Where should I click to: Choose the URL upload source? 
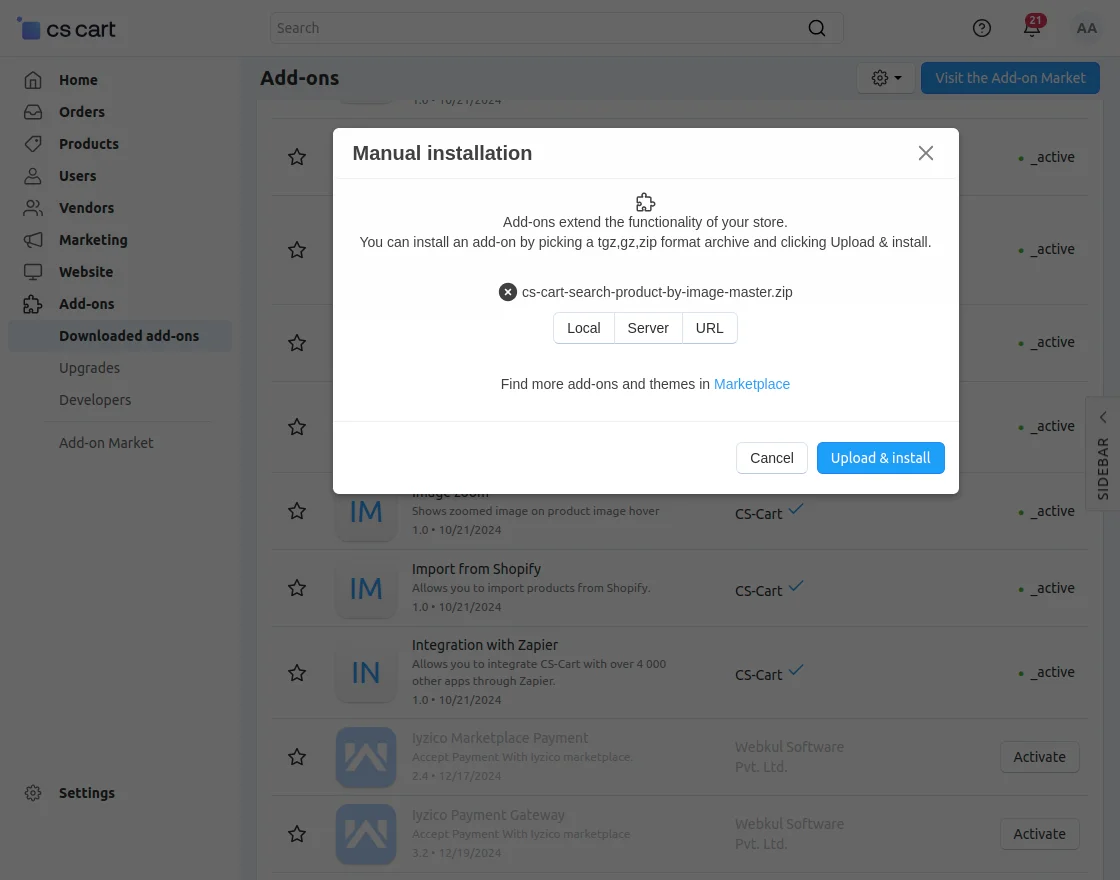pyautogui.click(x=709, y=328)
